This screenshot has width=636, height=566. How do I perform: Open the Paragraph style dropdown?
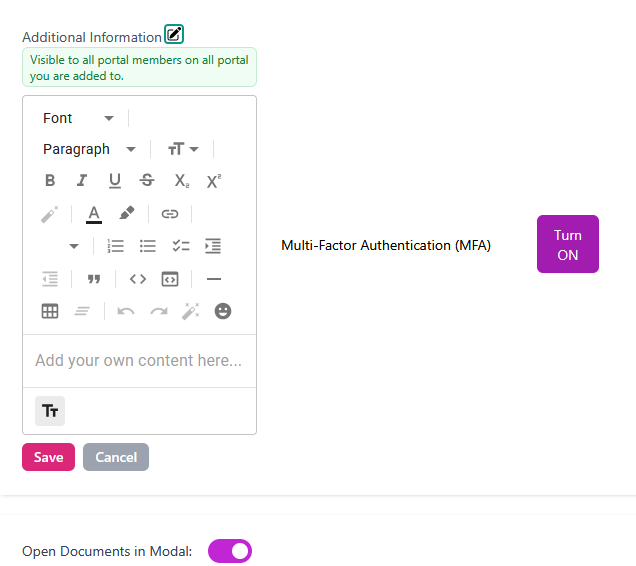(89, 149)
